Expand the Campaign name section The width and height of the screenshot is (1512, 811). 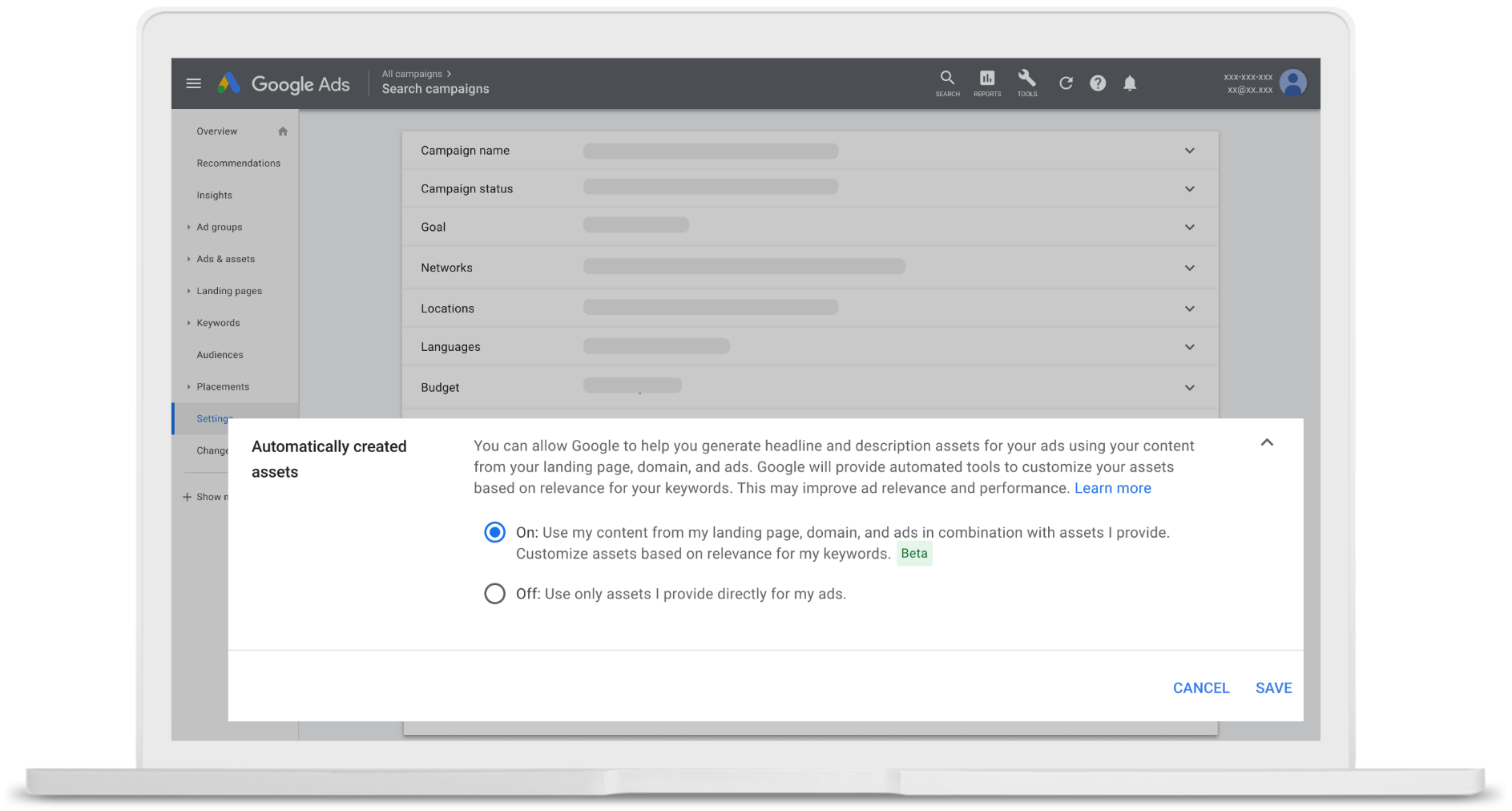point(1189,150)
